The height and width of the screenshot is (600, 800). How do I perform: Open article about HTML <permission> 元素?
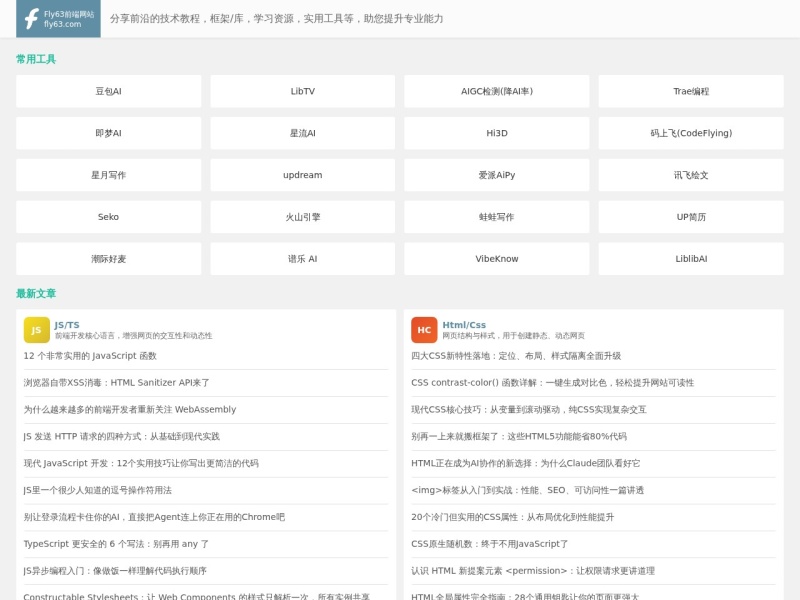click(x=533, y=571)
